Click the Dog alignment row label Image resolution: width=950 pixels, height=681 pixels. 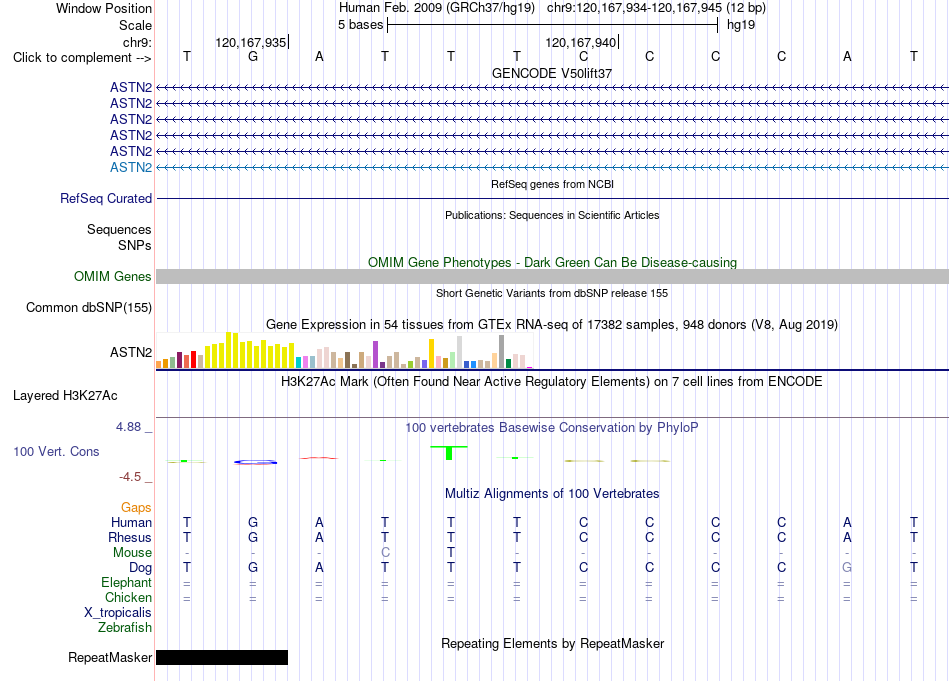pyautogui.click(x=140, y=568)
